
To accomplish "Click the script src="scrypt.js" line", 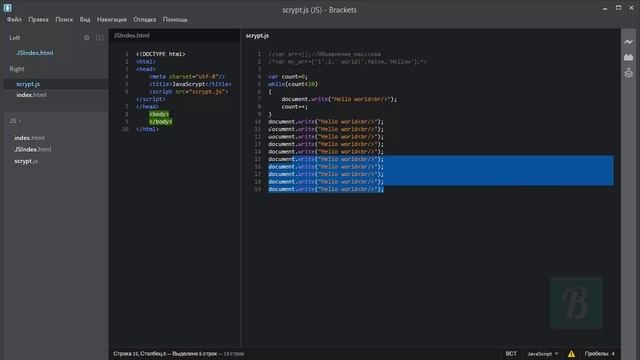I will point(189,91).
